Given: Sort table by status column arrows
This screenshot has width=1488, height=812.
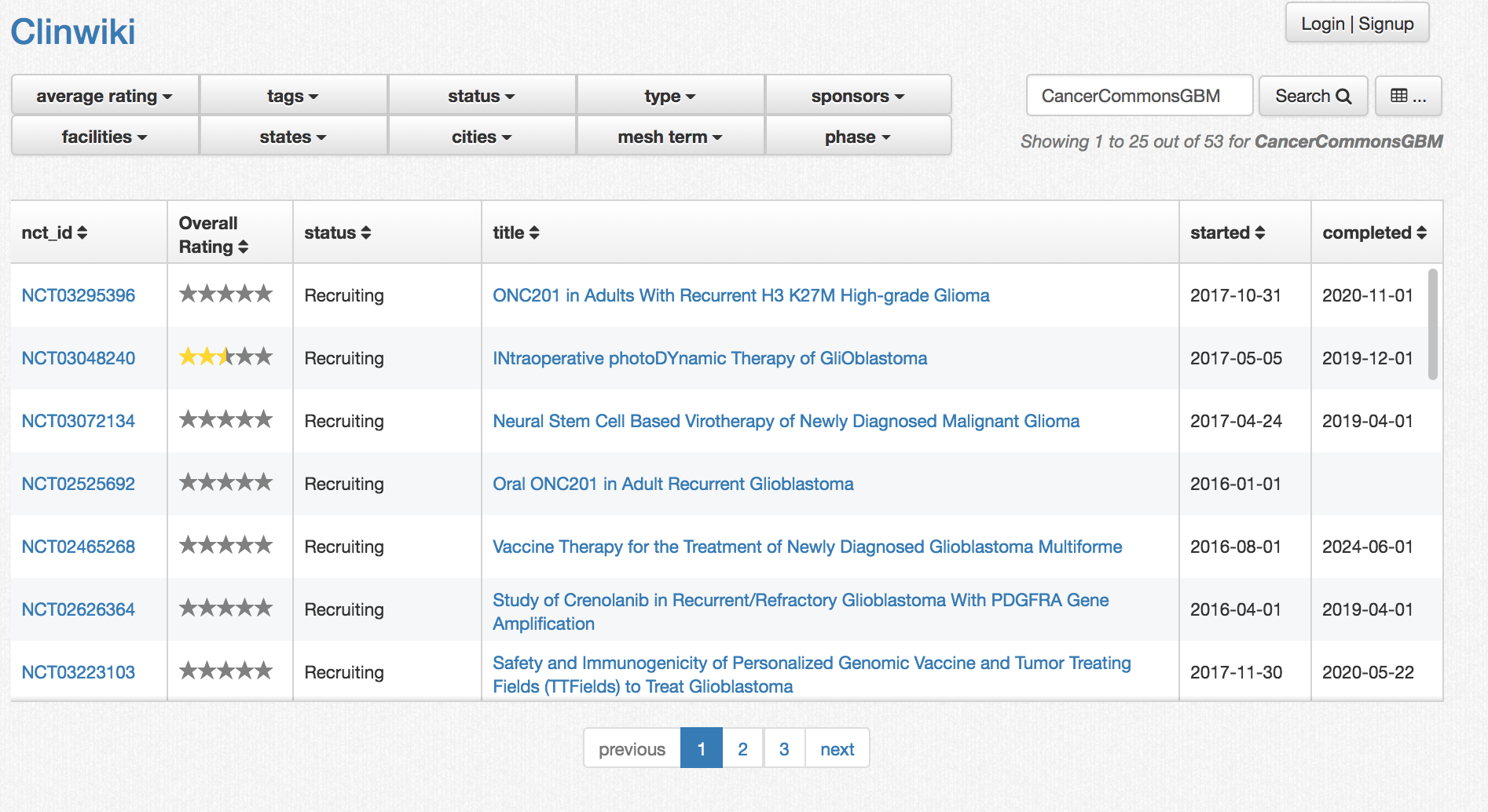Looking at the screenshot, I should [x=366, y=233].
